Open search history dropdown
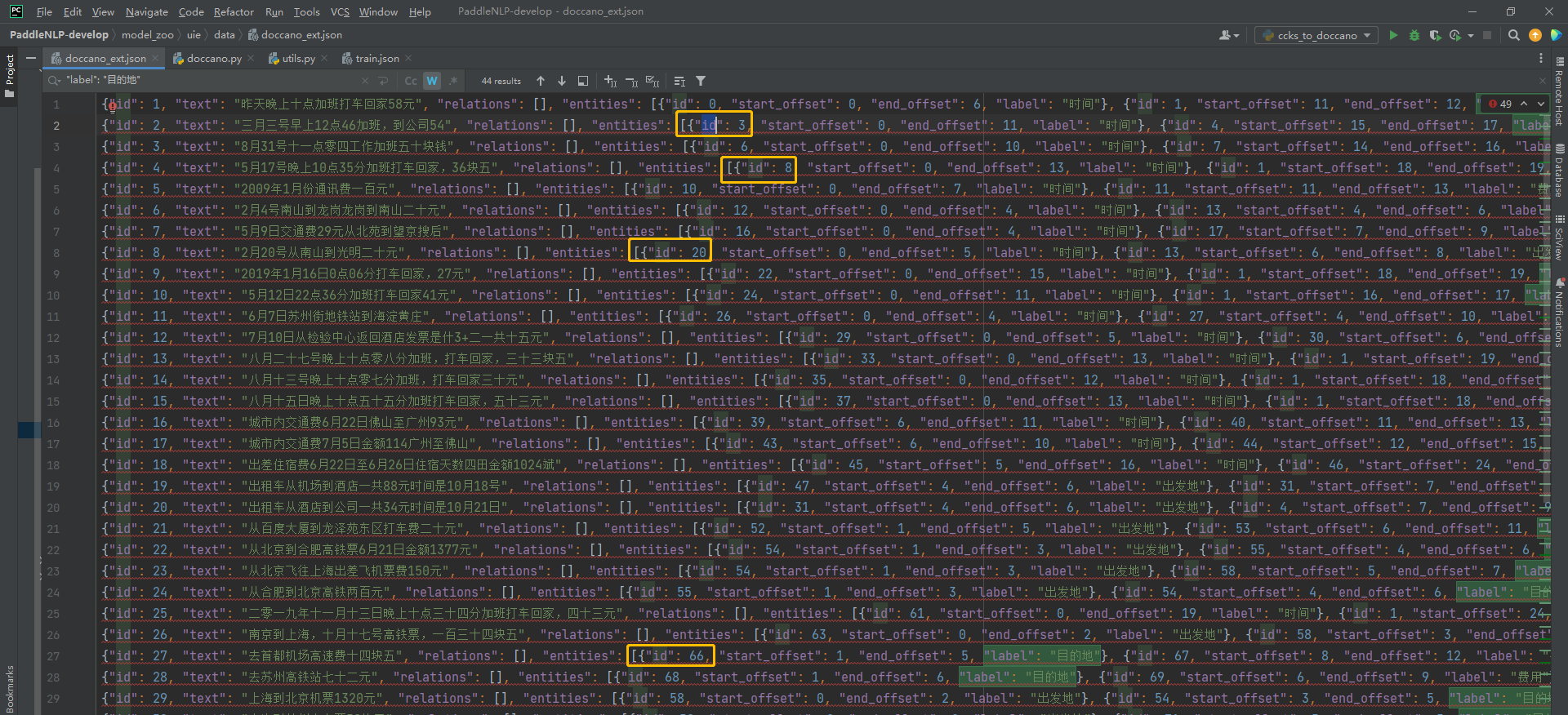This screenshot has height=715, width=1568. (55, 81)
